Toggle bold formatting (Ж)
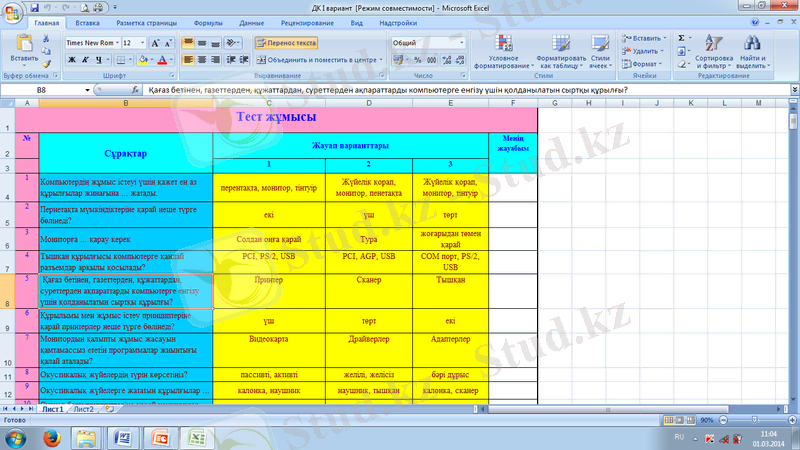 pos(72,60)
